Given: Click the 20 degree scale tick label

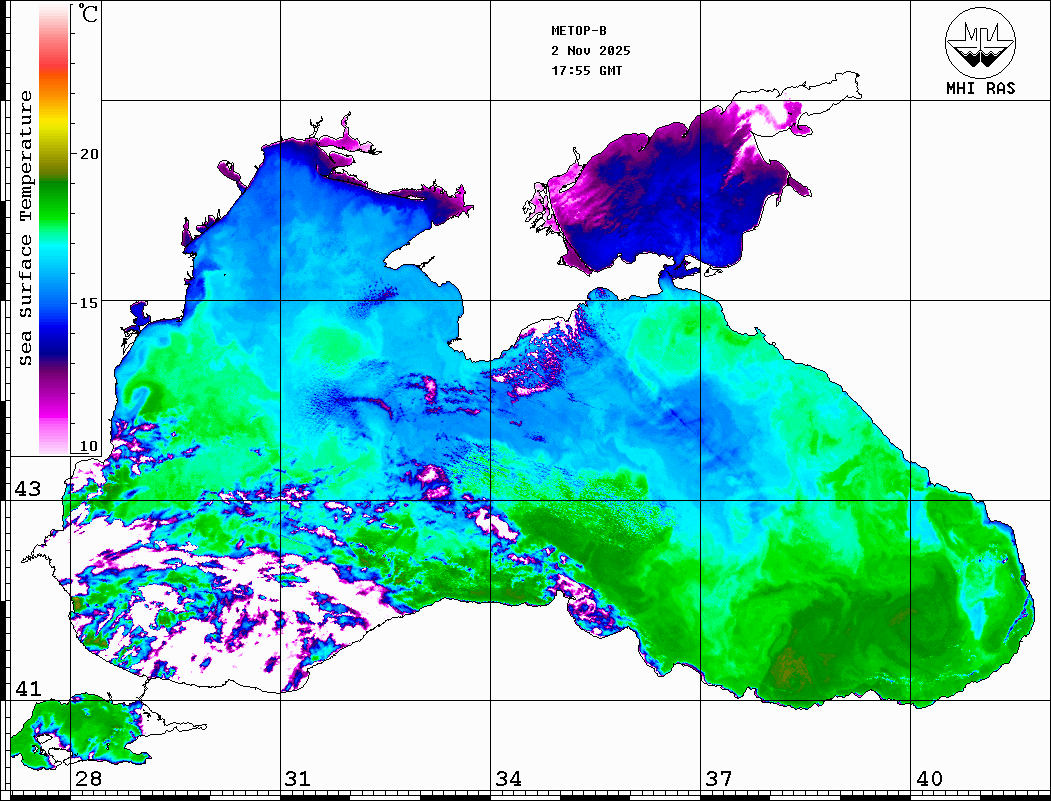Looking at the screenshot, I should click(90, 154).
